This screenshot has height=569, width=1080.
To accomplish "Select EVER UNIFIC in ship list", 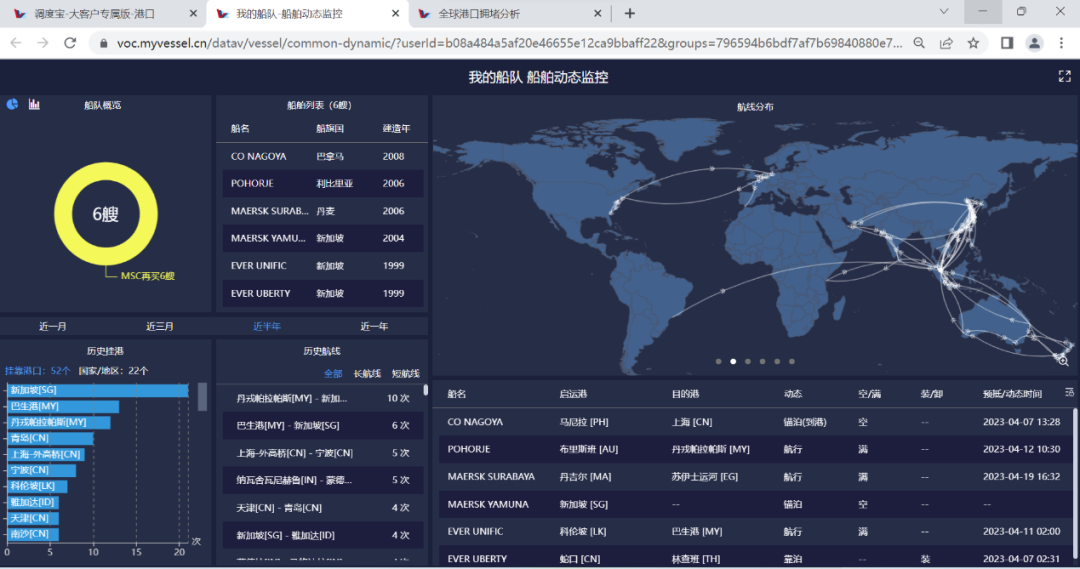I will (322, 265).
